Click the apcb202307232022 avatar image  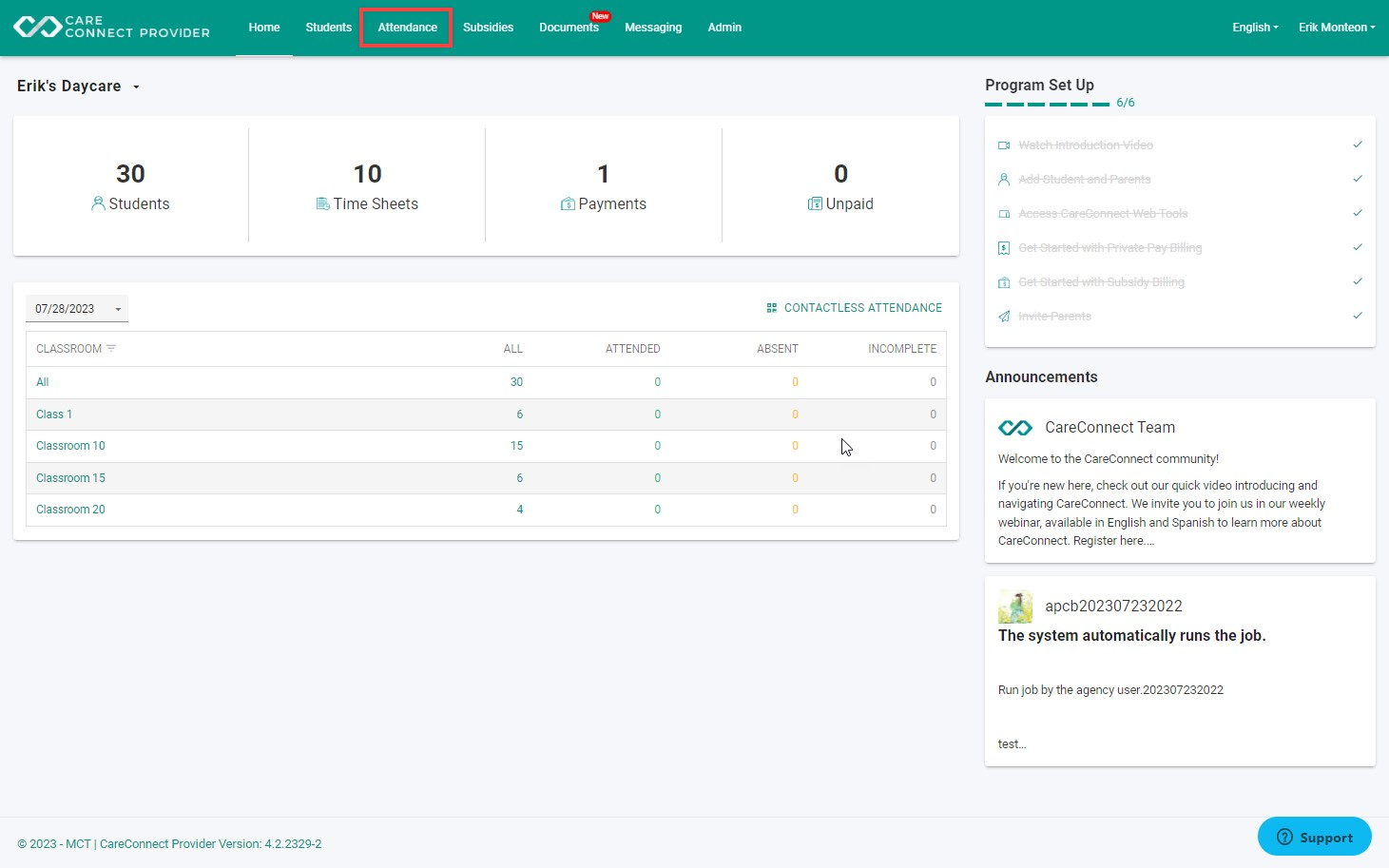1015,607
